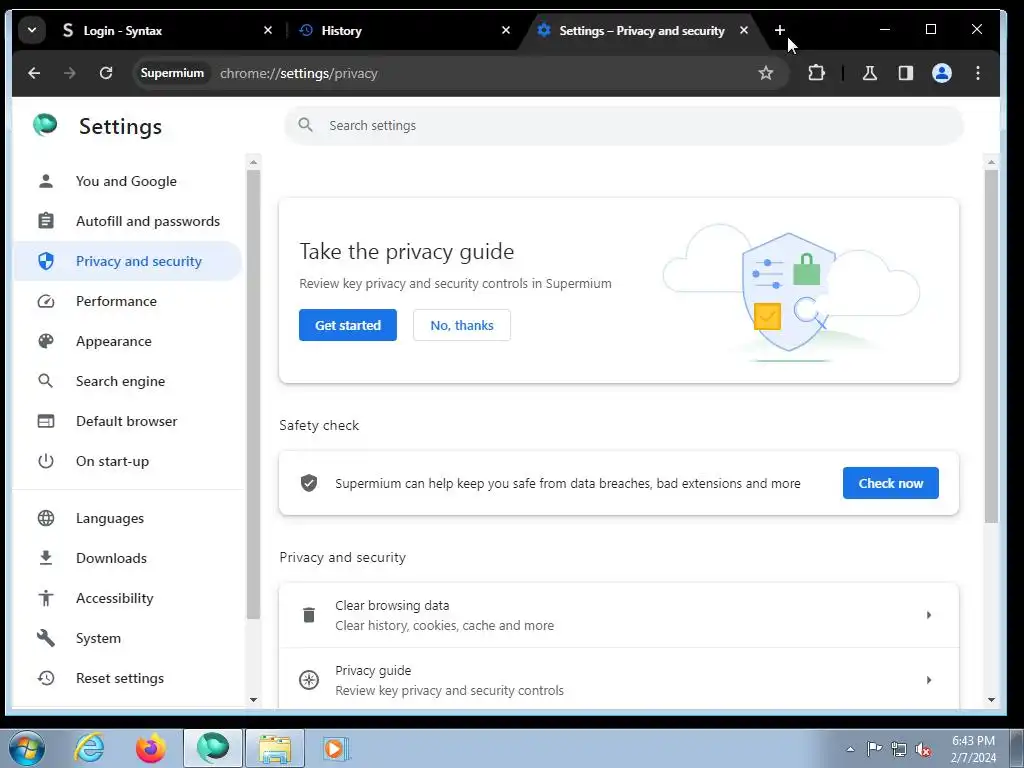Open Autofill and passwords section
This screenshot has width=1024, height=768.
click(x=128, y=221)
